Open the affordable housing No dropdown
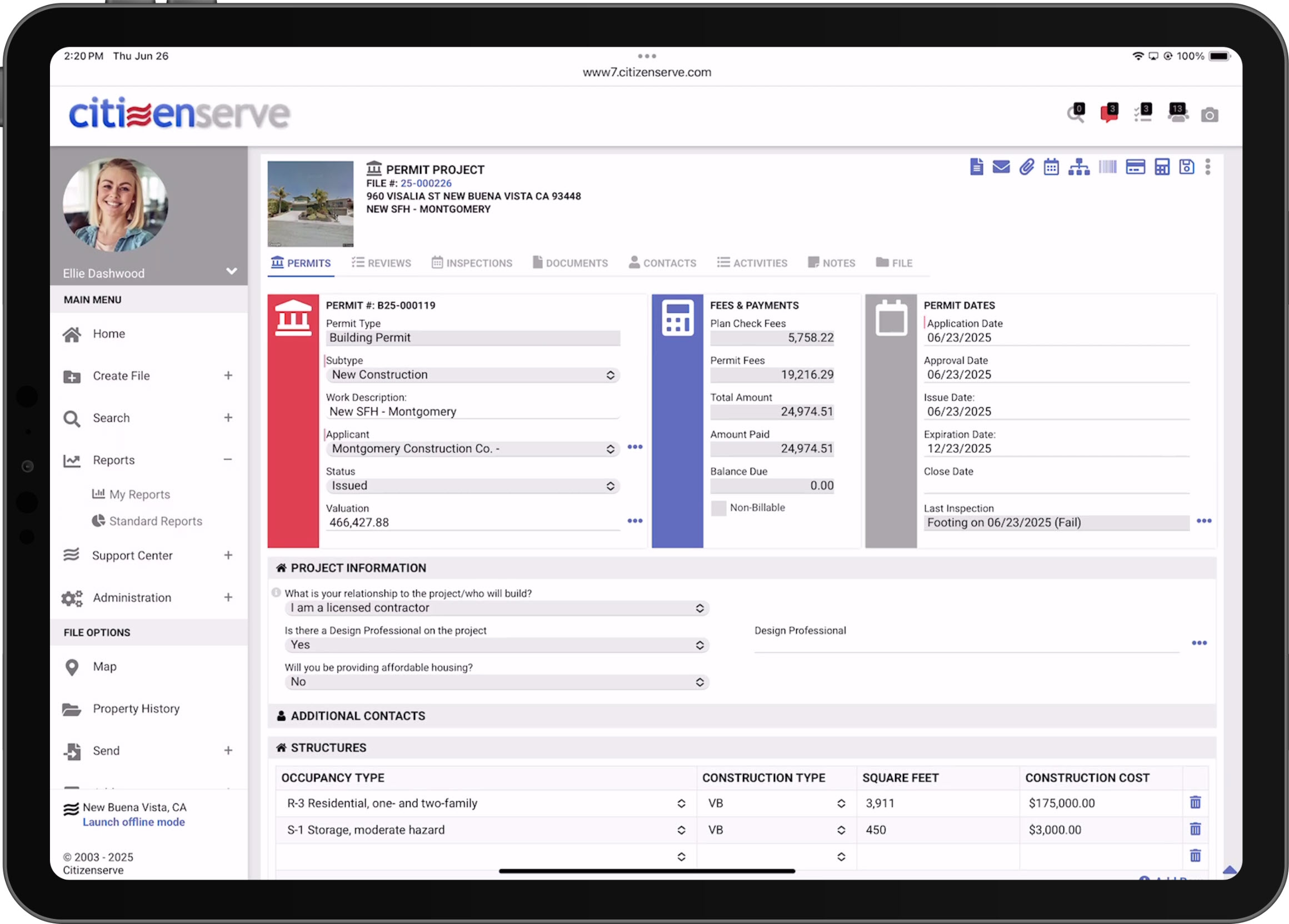Image resolution: width=1289 pixels, height=924 pixels. pos(496,682)
